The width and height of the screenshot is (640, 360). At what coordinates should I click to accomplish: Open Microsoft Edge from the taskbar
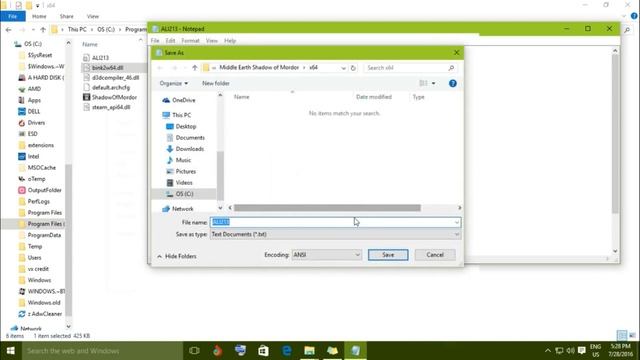287,351
